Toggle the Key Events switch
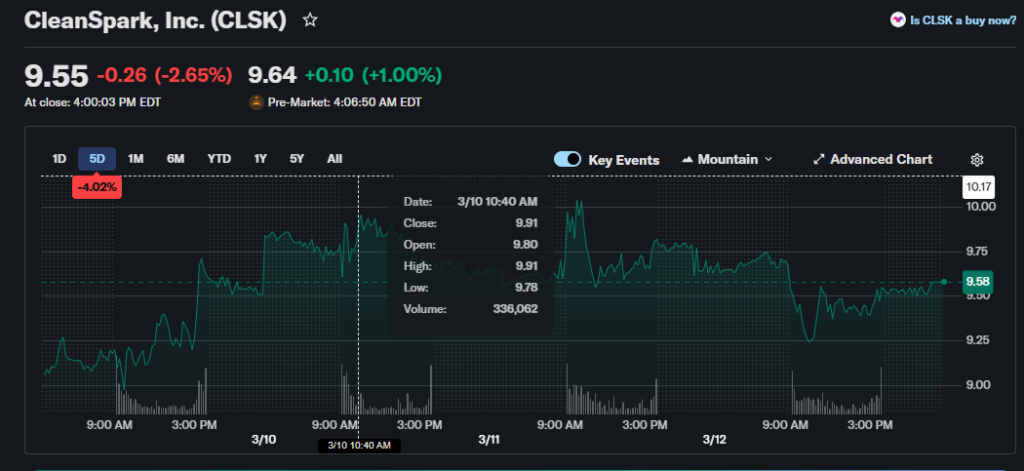Viewport: 1024px width, 471px height. tap(567, 159)
